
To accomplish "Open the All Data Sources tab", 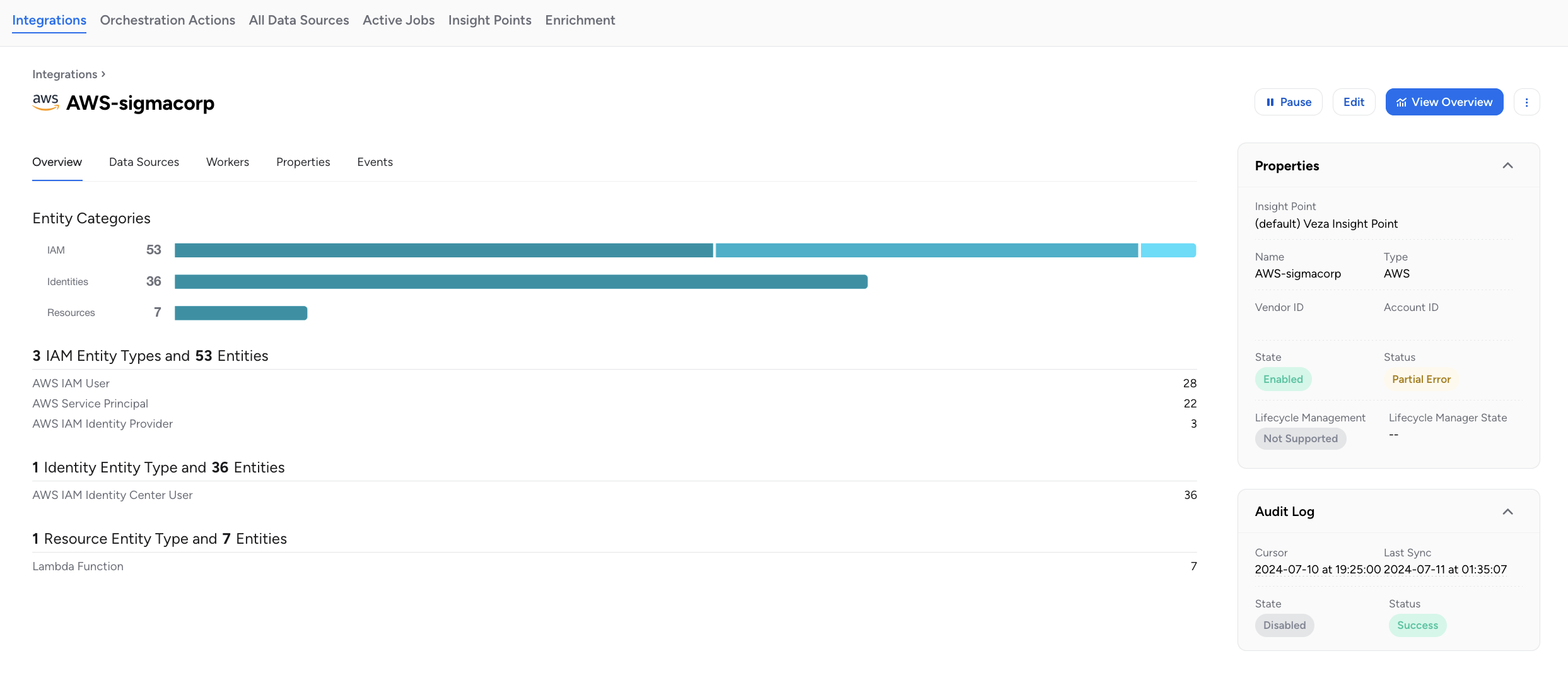I will click(299, 20).
